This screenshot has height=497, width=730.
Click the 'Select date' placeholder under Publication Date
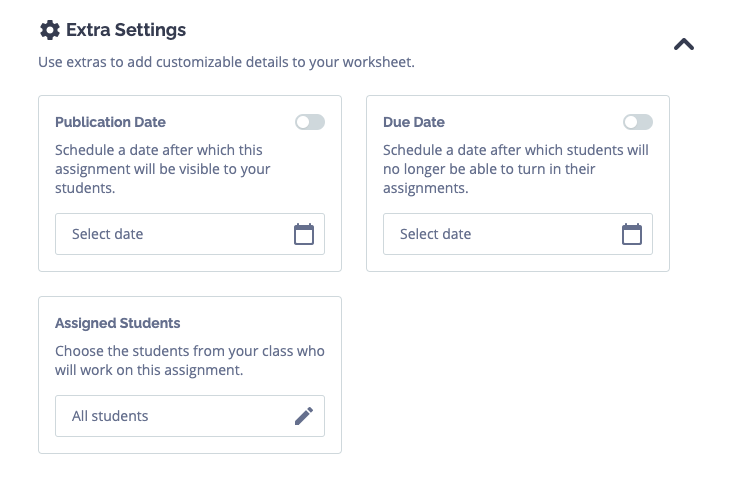point(108,234)
